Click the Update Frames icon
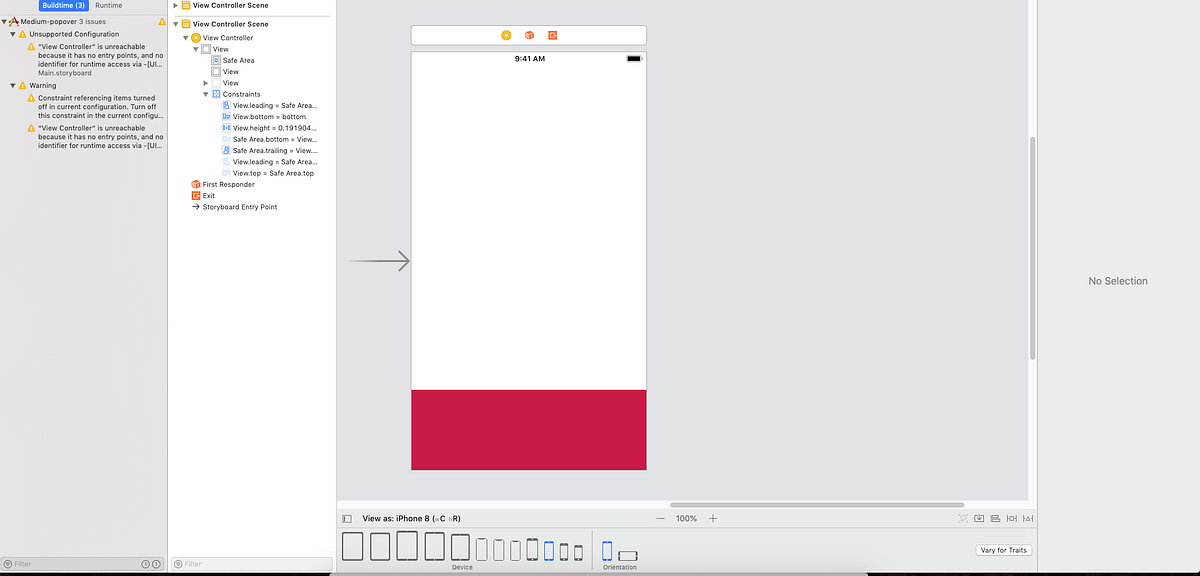Screen dimensions: 1200x576 point(962,518)
